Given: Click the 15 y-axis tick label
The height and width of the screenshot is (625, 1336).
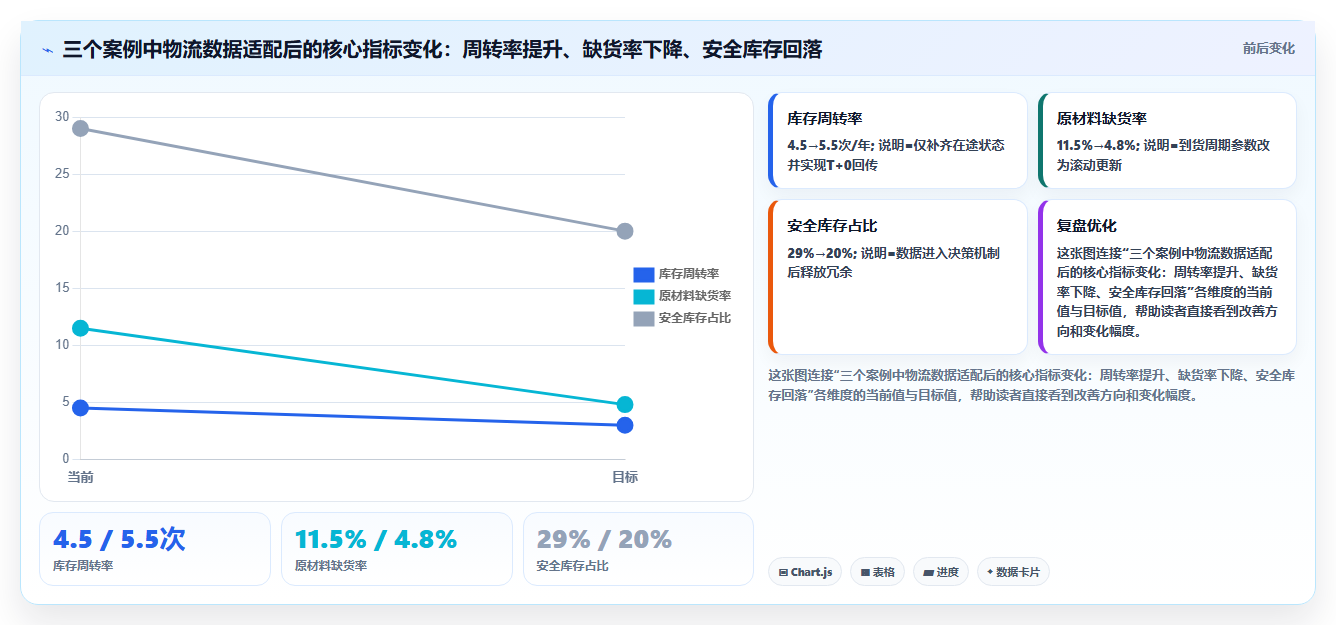Looking at the screenshot, I should (x=62, y=288).
